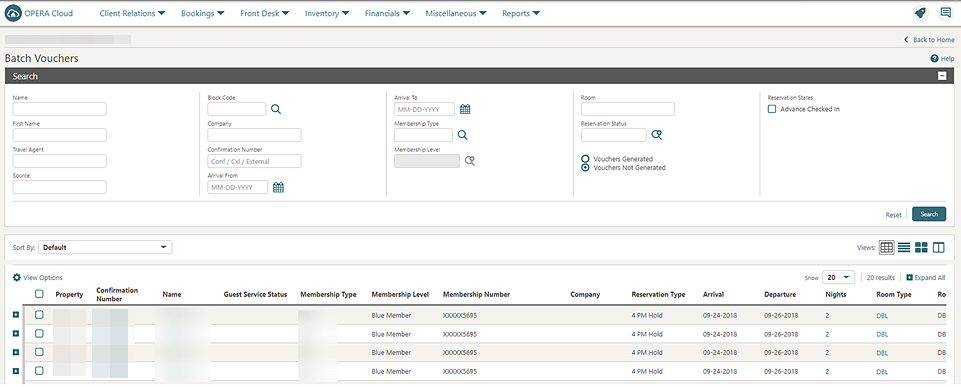Image resolution: width=961 pixels, height=387 pixels.
Task: Open DBL room type link in second row
Action: [x=882, y=334]
